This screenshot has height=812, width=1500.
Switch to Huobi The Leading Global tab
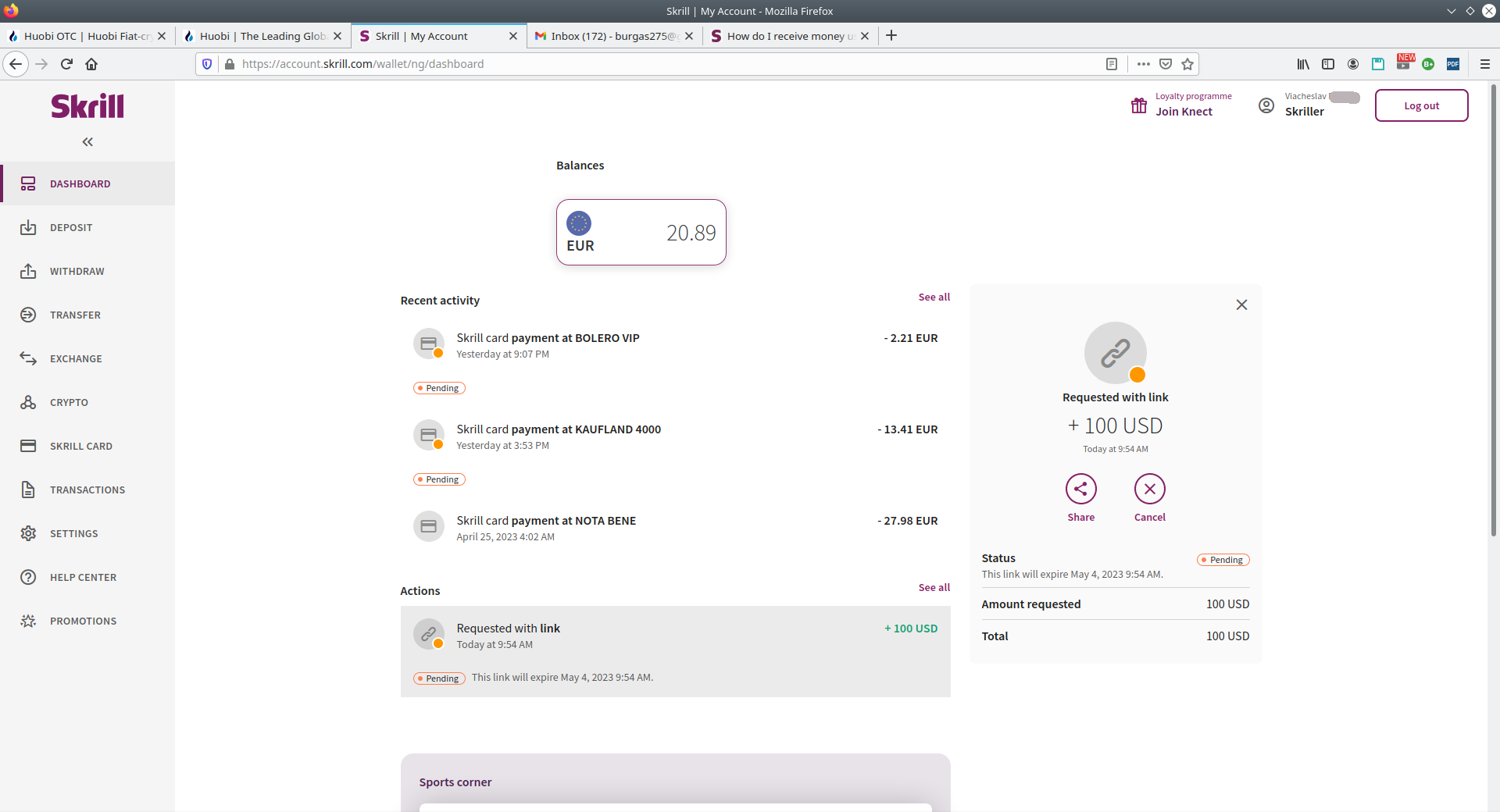263,36
